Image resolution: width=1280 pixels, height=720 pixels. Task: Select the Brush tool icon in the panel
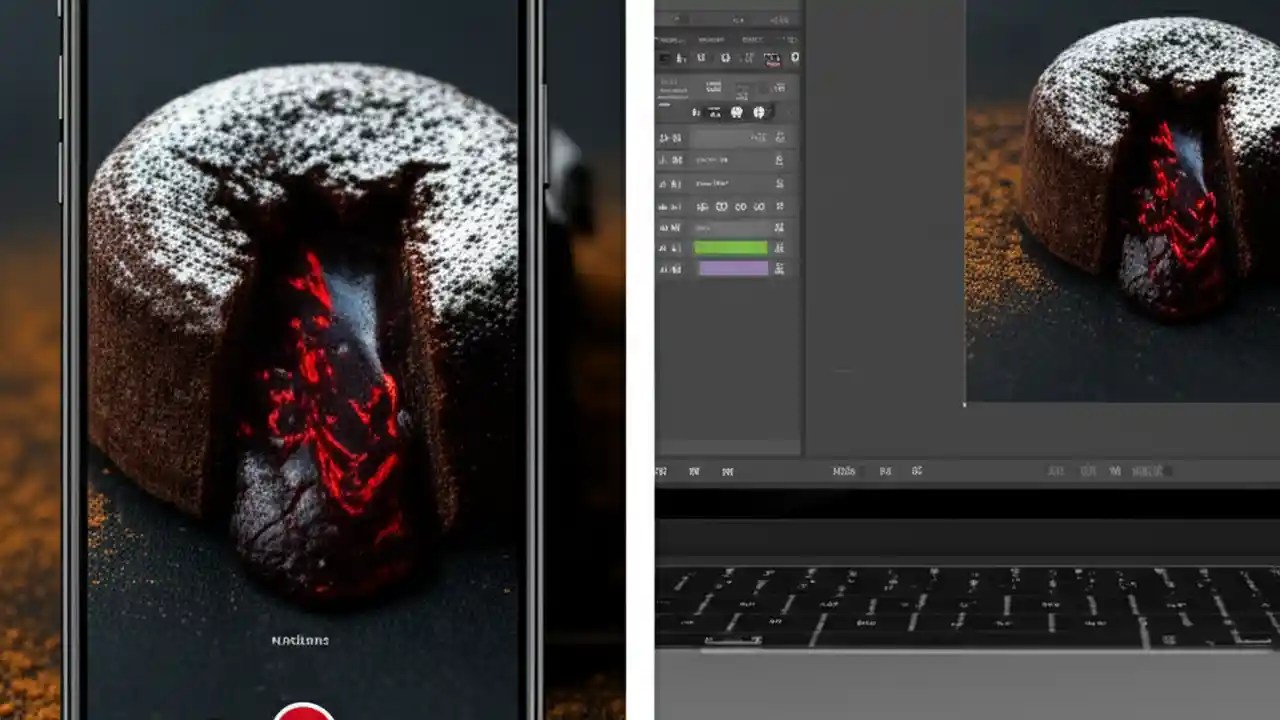pyautogui.click(x=701, y=57)
